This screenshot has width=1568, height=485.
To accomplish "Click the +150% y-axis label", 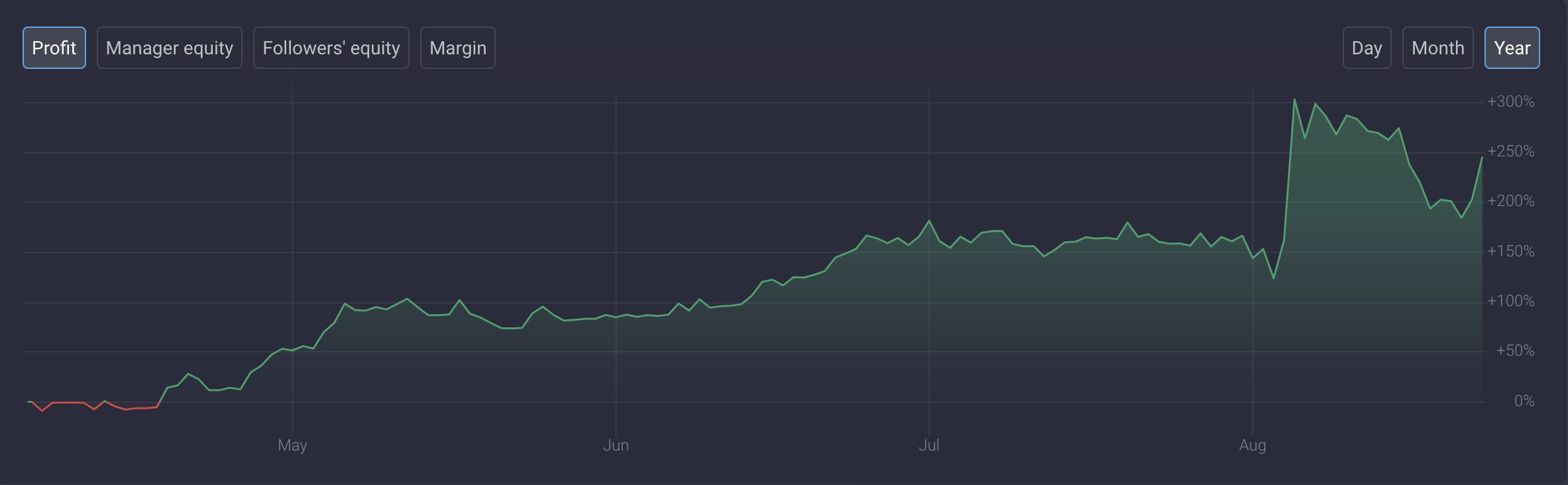I will (1510, 251).
